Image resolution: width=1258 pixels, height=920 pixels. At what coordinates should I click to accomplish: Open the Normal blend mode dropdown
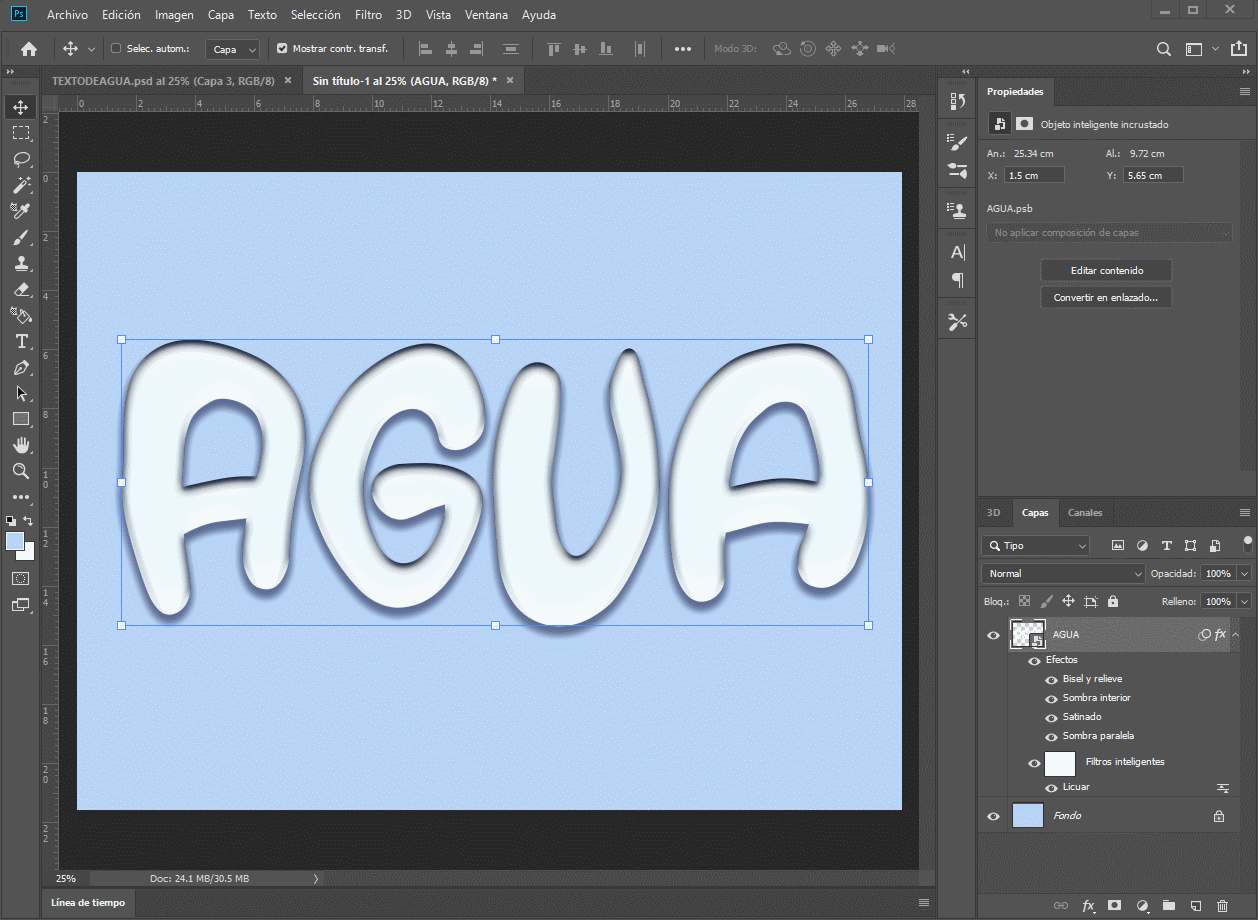pyautogui.click(x=1063, y=574)
